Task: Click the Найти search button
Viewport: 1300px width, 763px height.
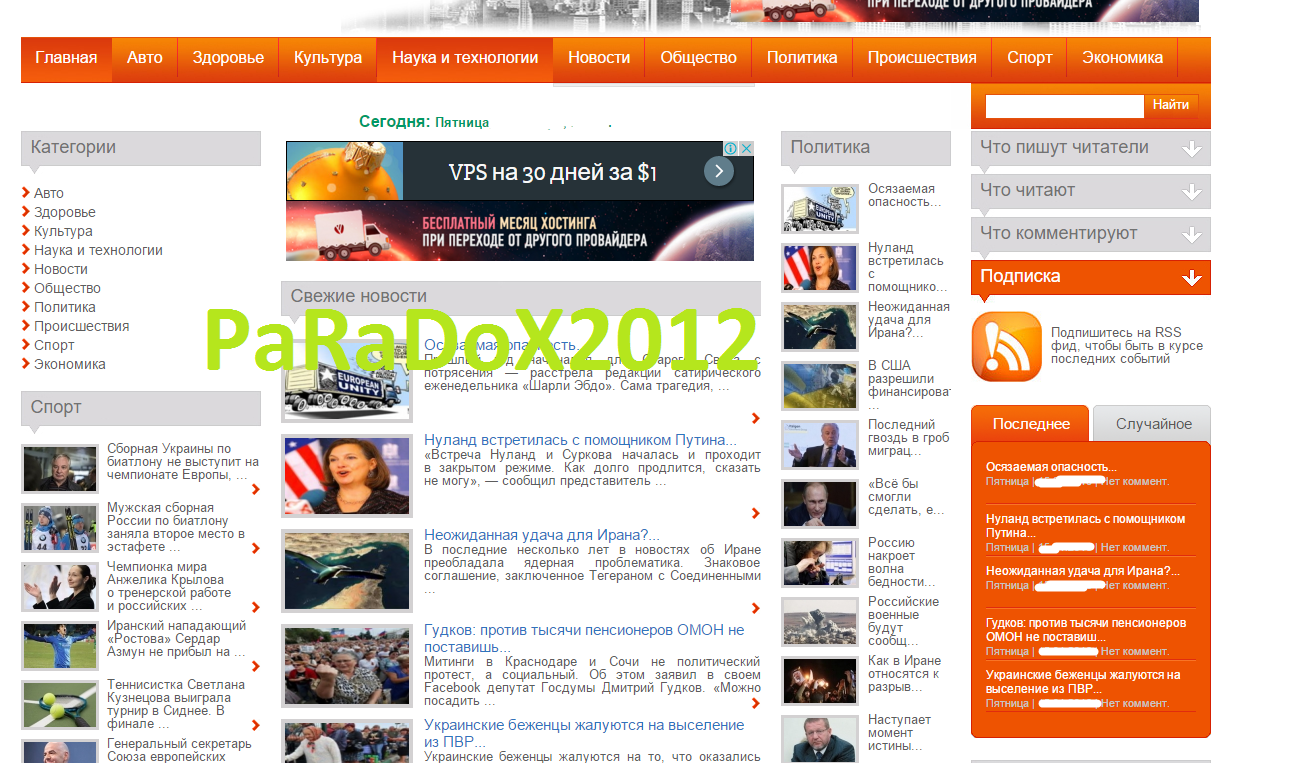Action: (x=1171, y=105)
